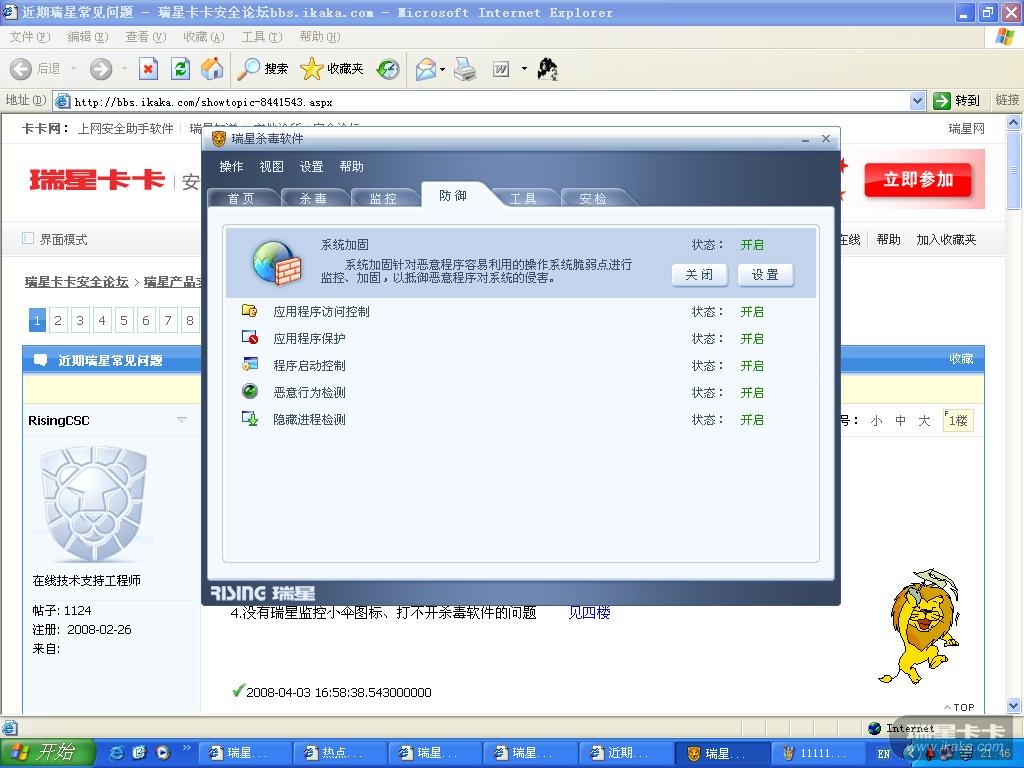
Task: Switch to the 首页 tab
Action: 241,199
